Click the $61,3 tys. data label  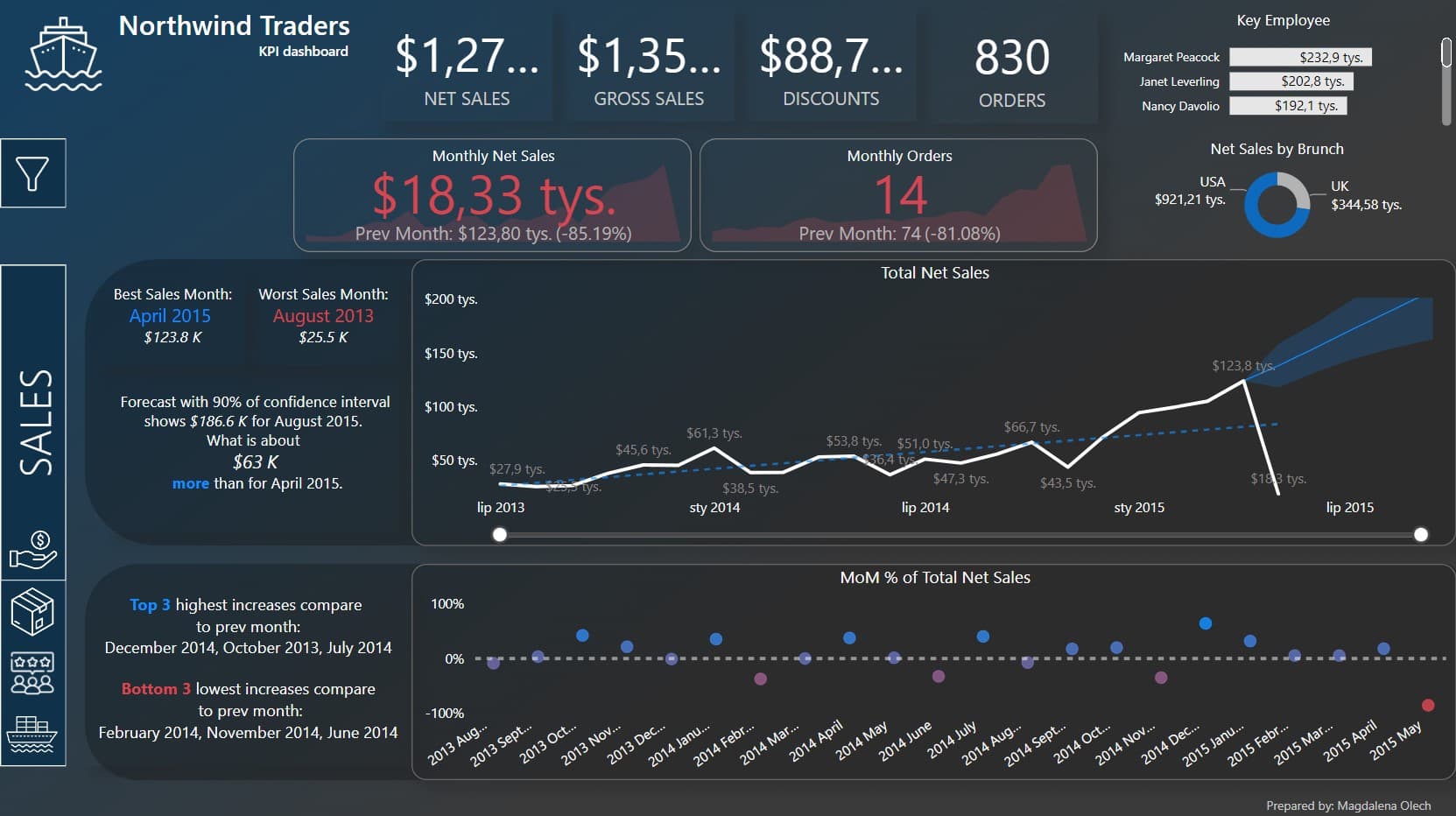(x=714, y=433)
